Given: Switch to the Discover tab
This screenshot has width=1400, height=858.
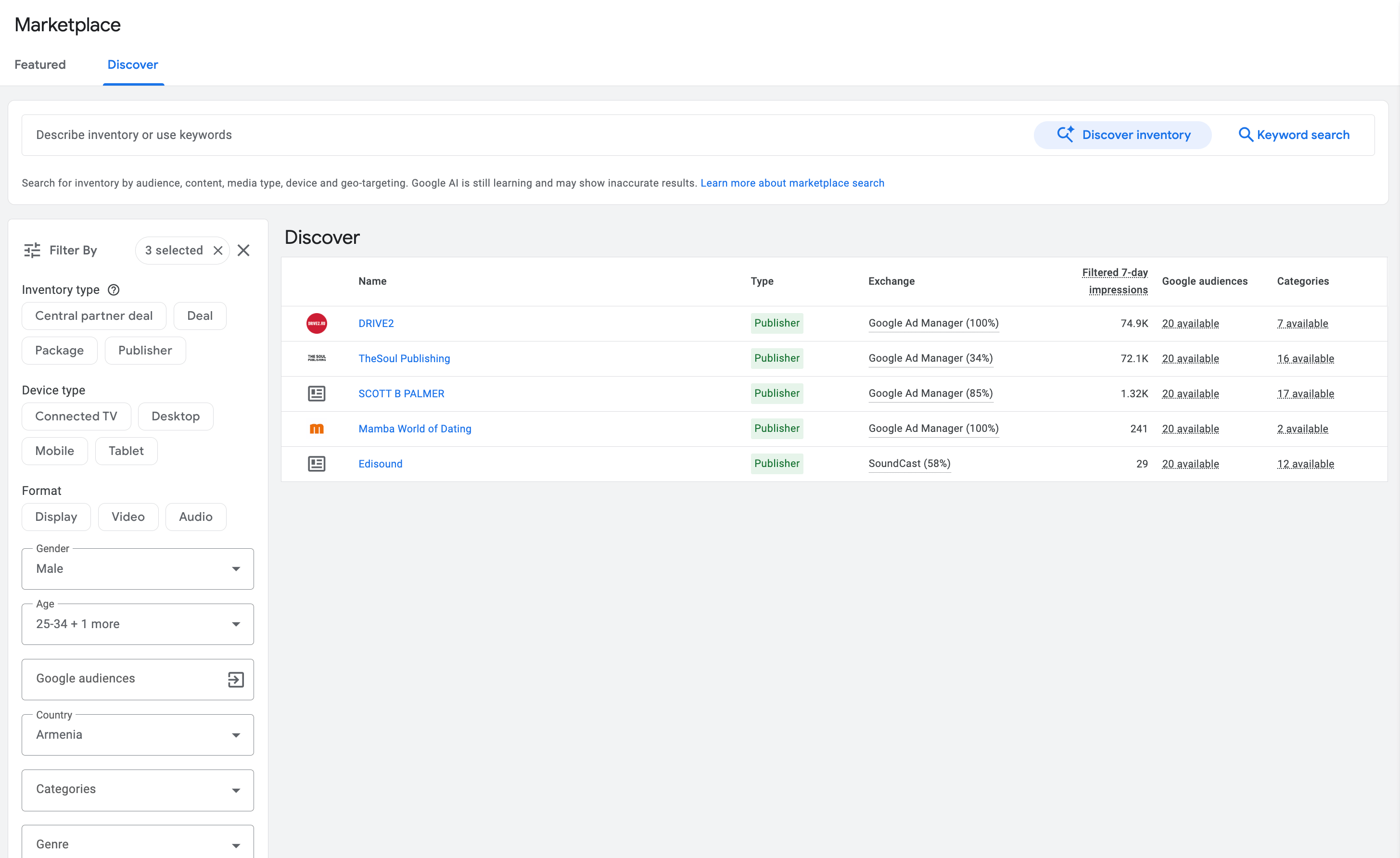Looking at the screenshot, I should [x=133, y=65].
